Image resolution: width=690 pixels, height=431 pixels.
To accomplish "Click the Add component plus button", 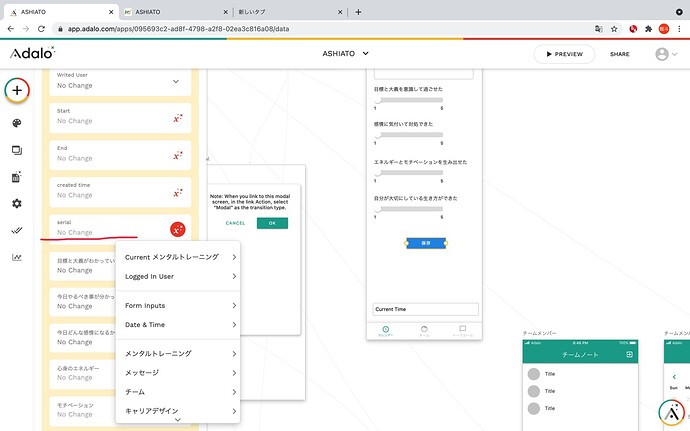I will point(17,91).
